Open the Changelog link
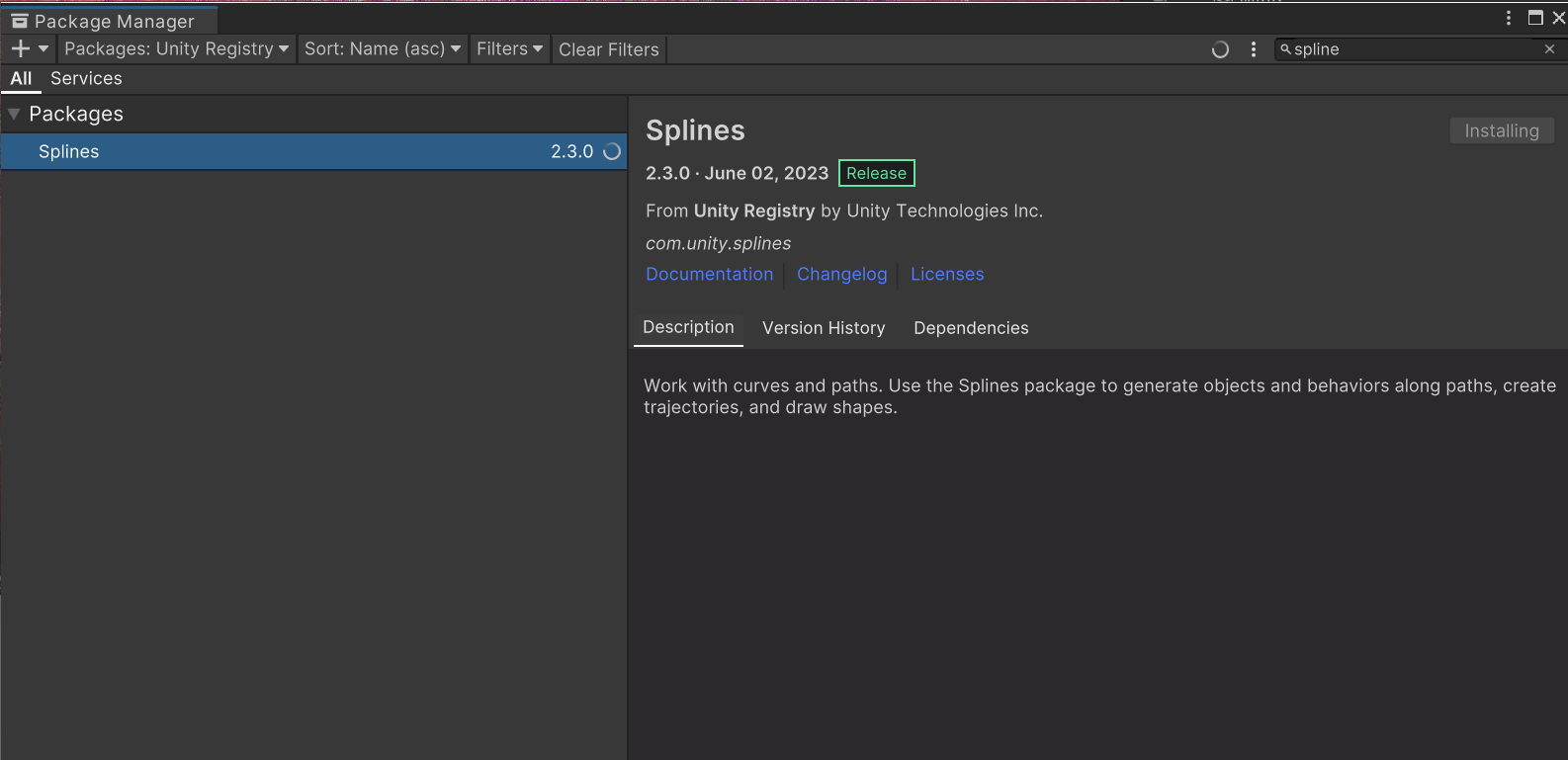1568x760 pixels. pyautogui.click(x=842, y=274)
